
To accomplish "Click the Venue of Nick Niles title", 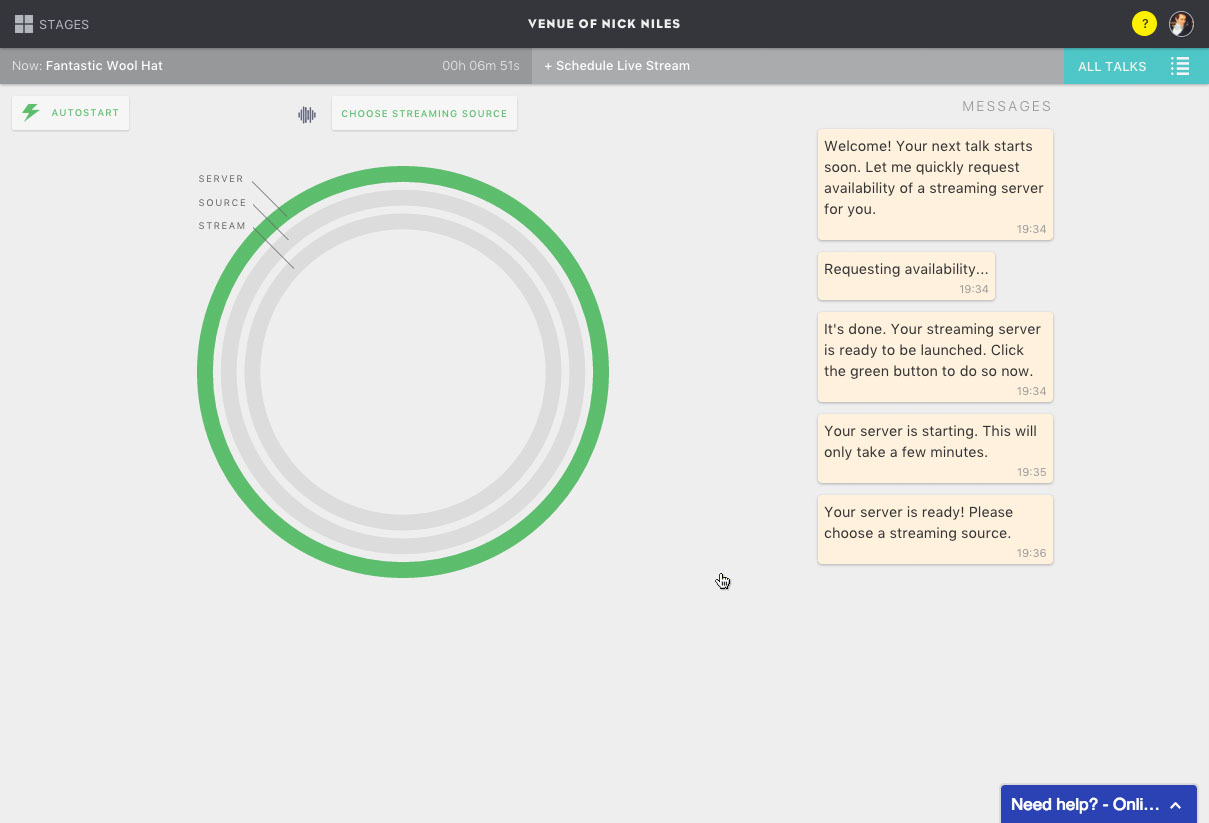I will pos(604,24).
